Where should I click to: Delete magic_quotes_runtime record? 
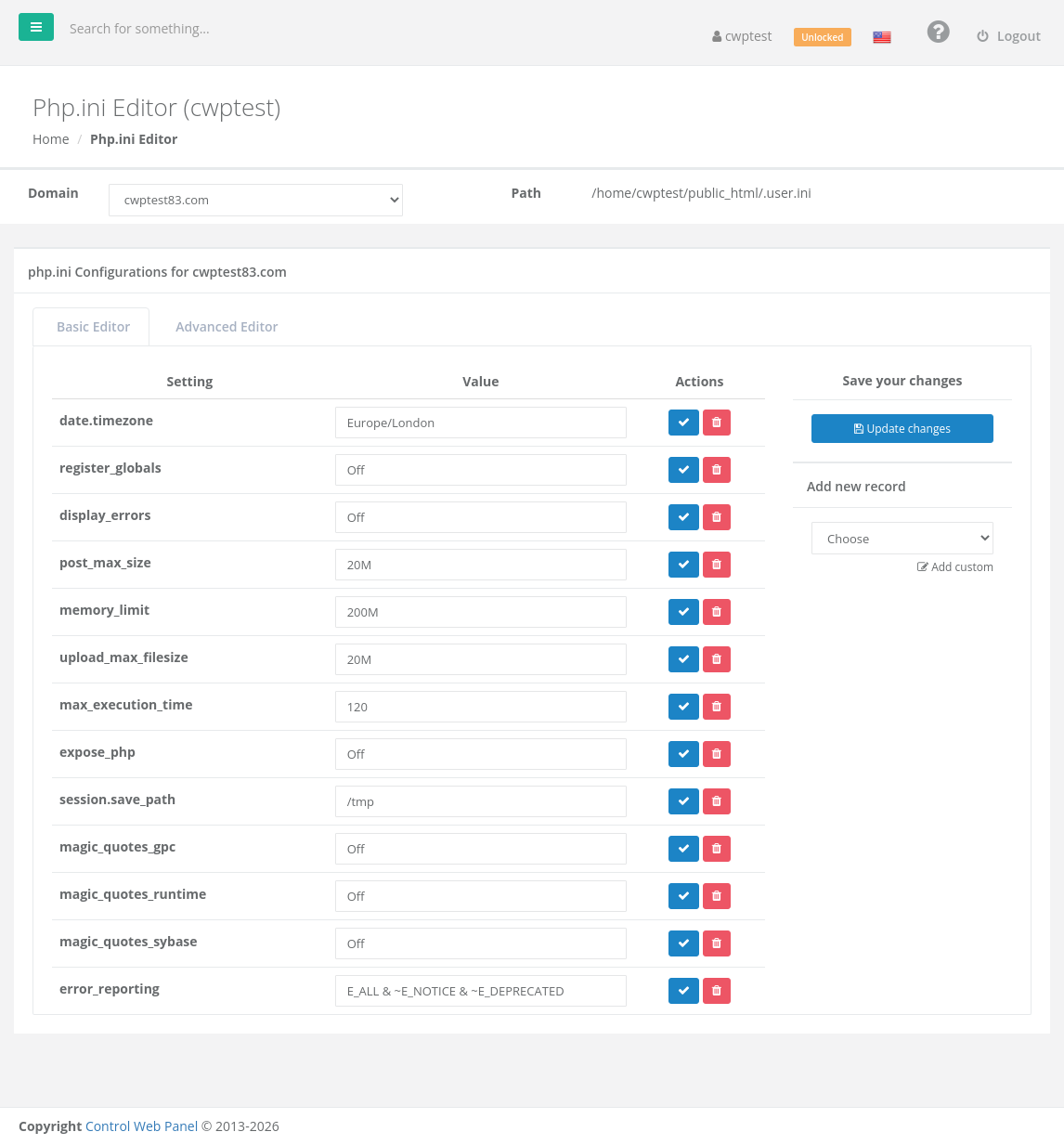coord(717,896)
